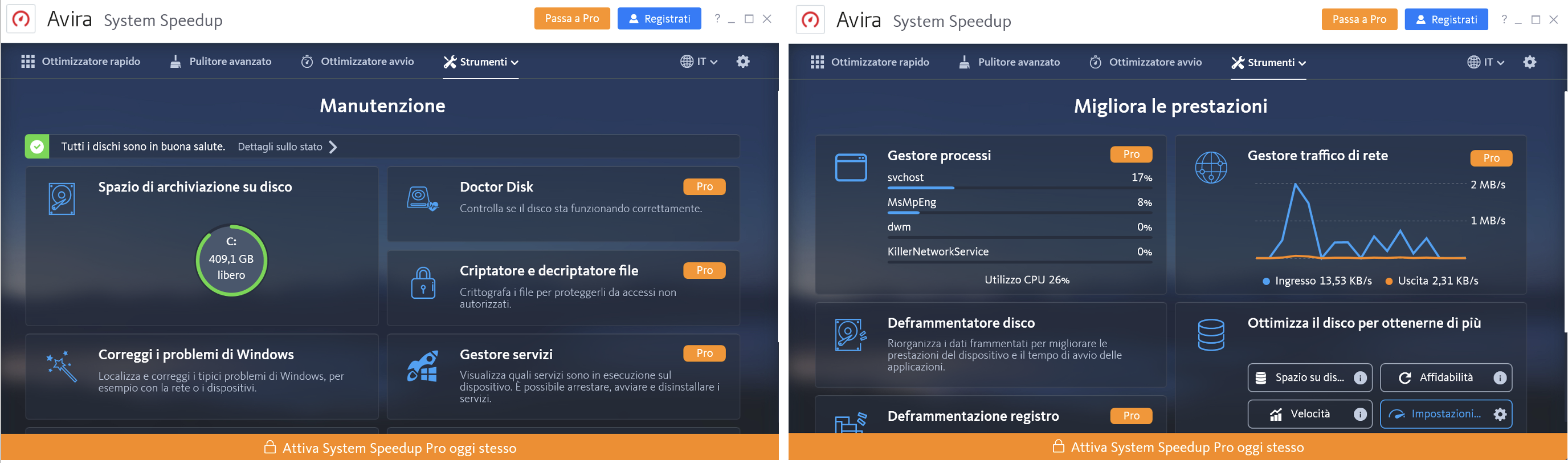The height and width of the screenshot is (463, 1568).
Task: Open settings gear in right window navbar
Action: tap(1530, 62)
